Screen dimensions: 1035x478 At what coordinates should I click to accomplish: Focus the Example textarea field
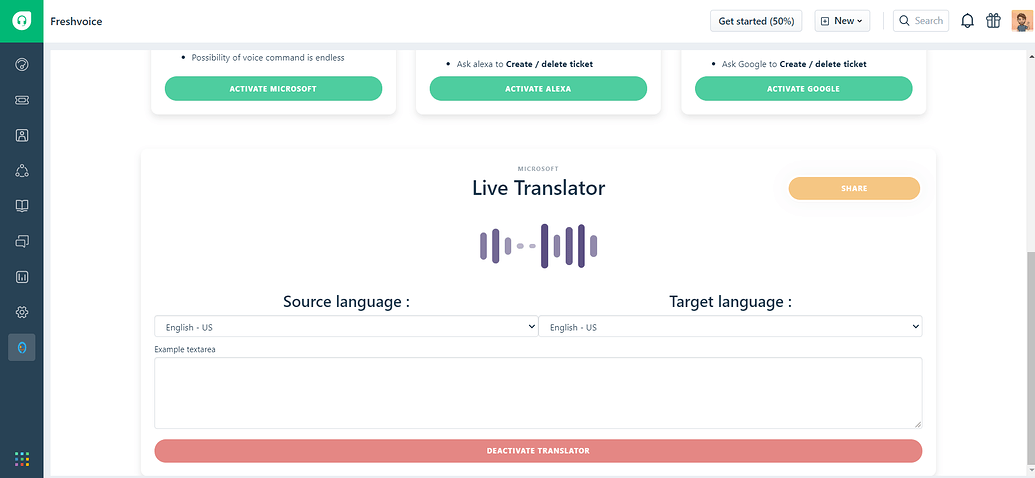tap(538, 393)
